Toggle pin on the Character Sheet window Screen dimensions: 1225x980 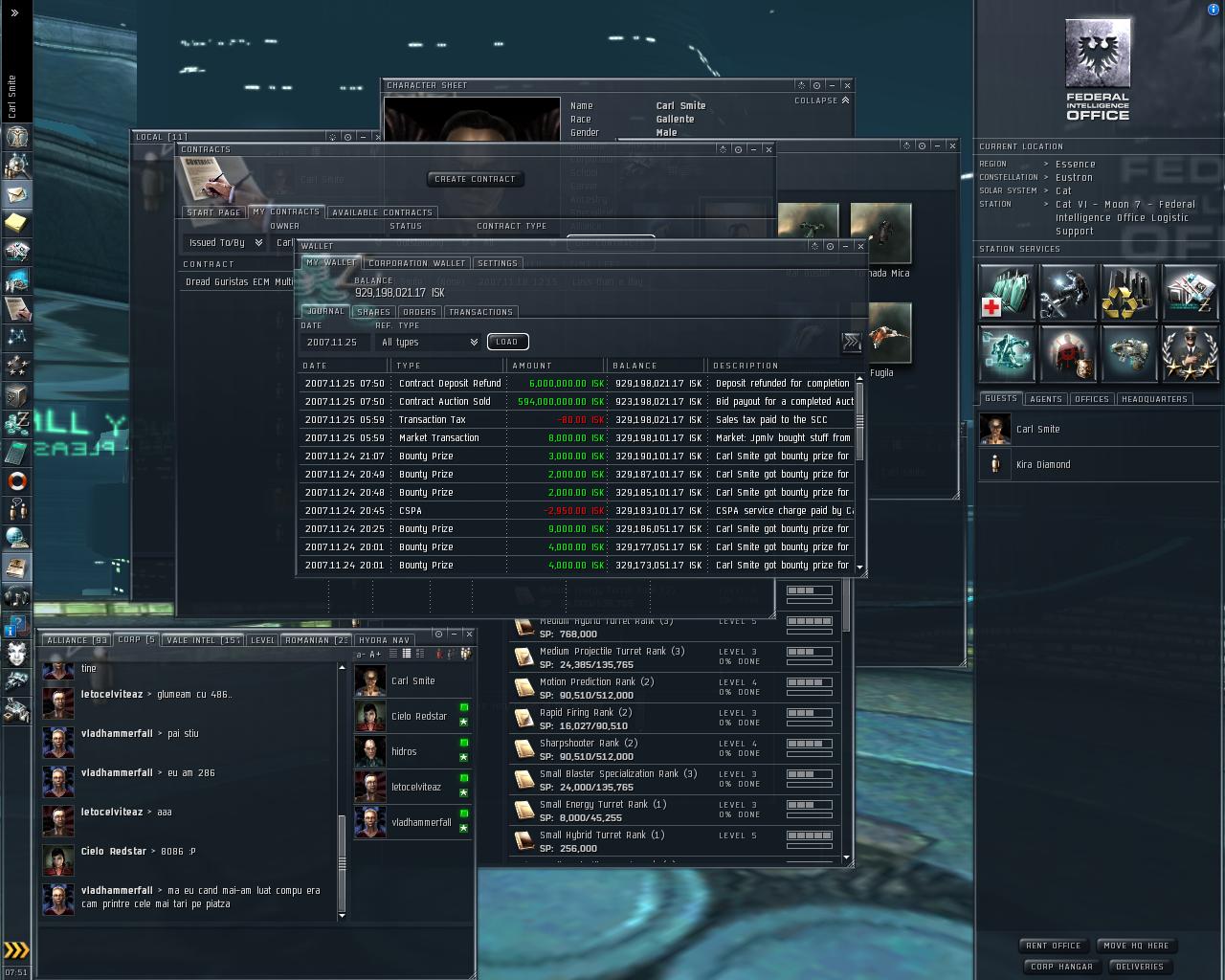click(816, 85)
